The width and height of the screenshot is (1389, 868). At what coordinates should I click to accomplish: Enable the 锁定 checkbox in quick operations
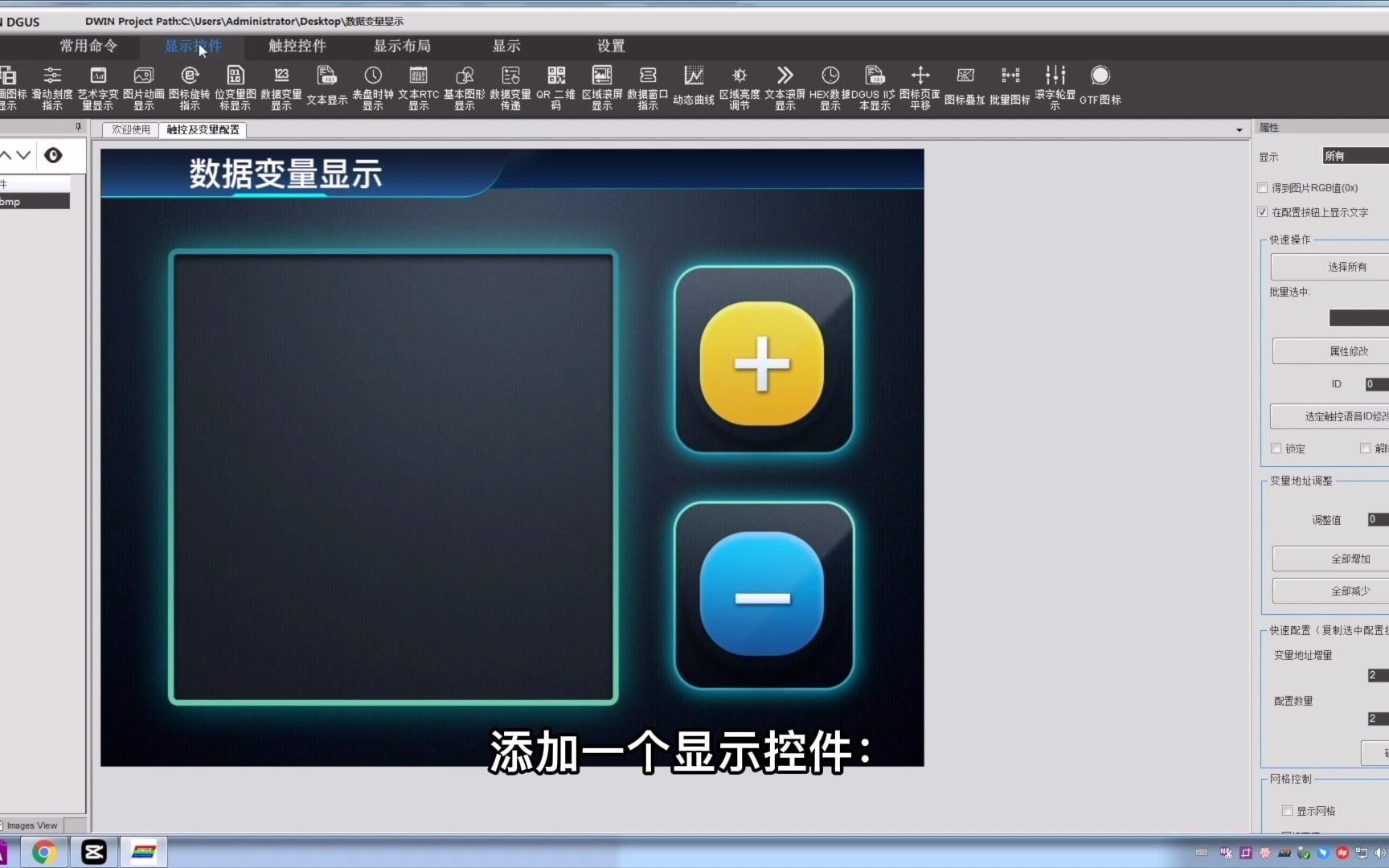(x=1277, y=448)
